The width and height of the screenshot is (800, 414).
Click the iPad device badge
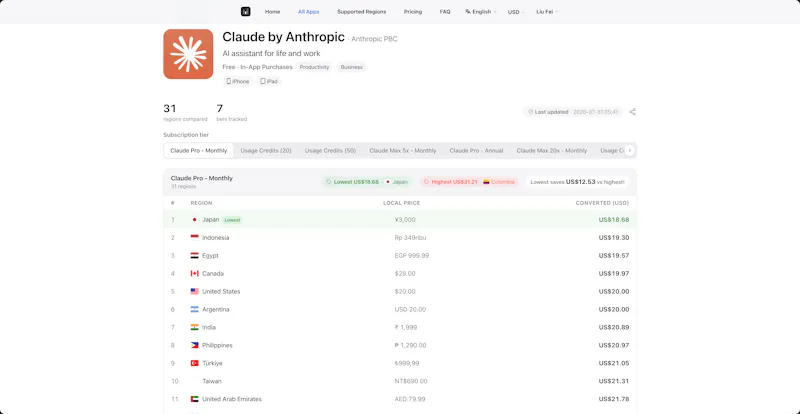(269, 81)
